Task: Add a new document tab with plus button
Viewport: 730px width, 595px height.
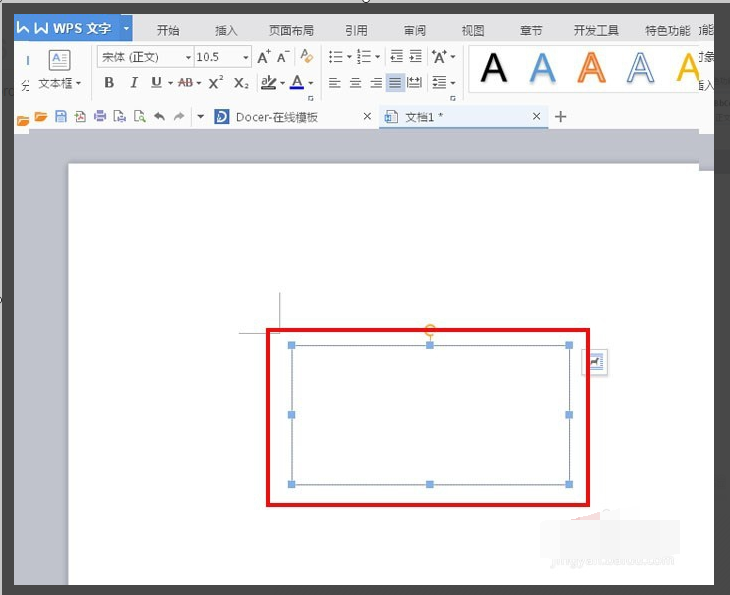Action: (x=560, y=117)
